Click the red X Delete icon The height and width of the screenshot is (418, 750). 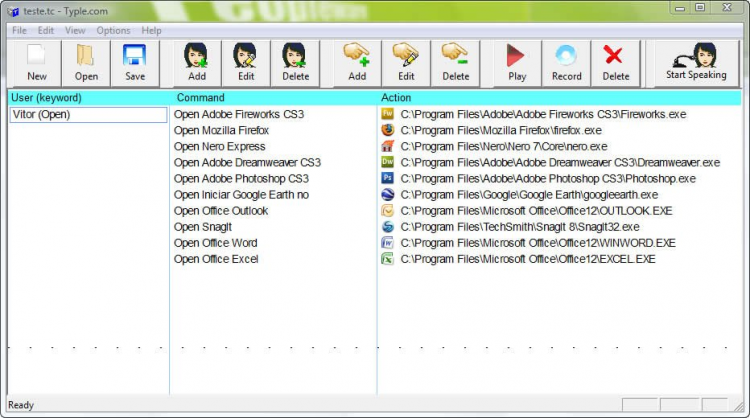(616, 63)
